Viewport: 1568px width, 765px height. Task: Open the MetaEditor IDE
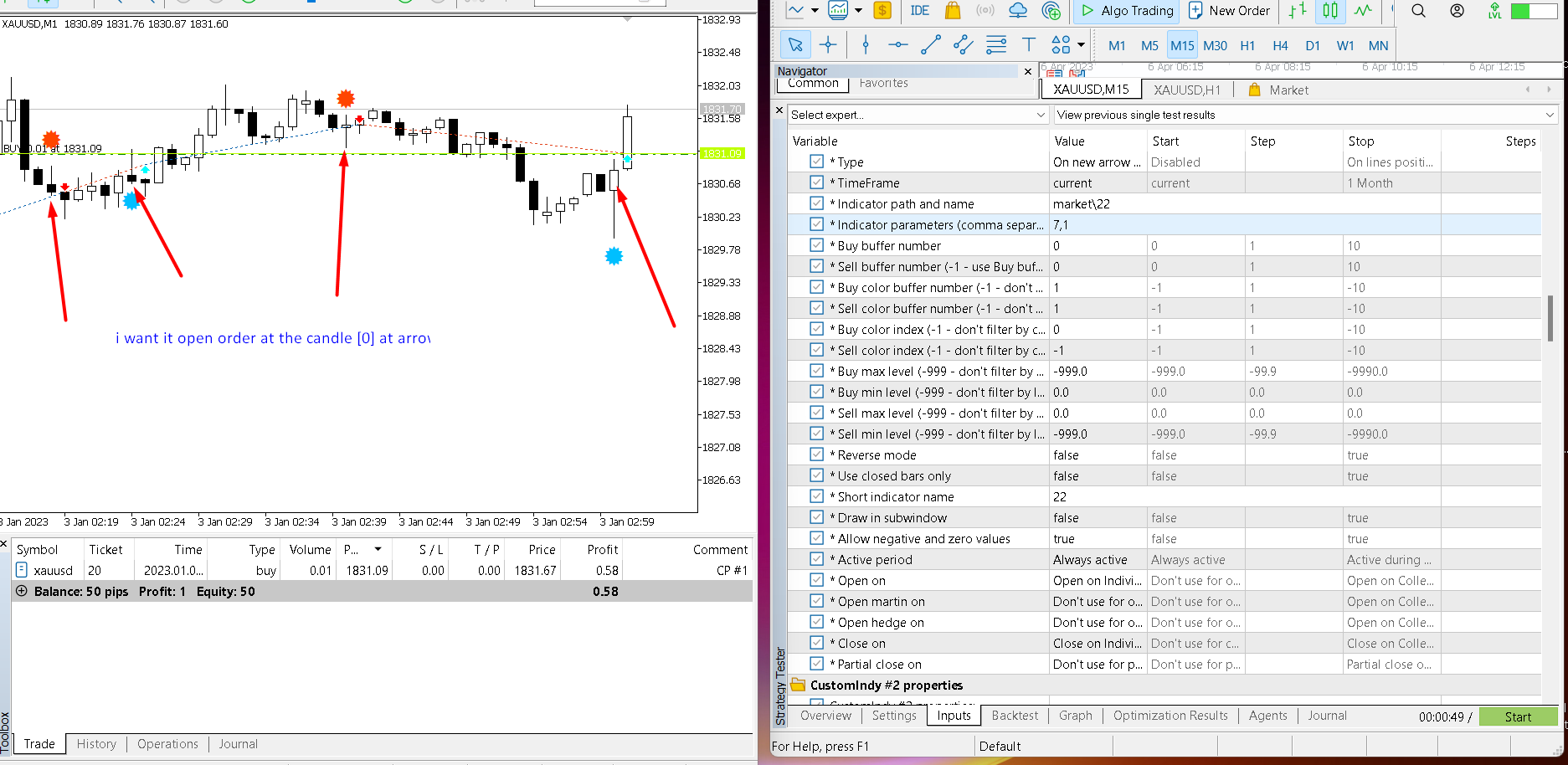point(919,11)
